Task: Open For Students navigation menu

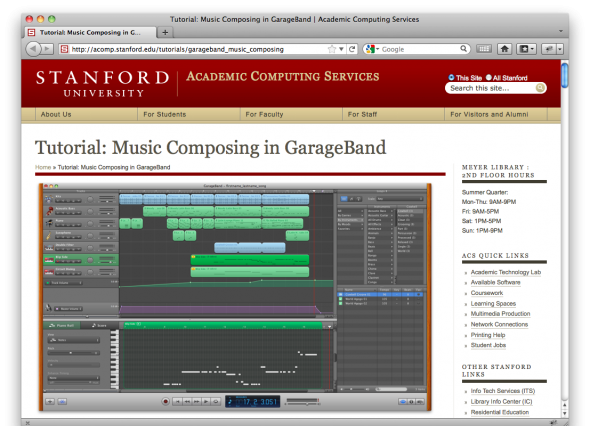Action: 165,114
